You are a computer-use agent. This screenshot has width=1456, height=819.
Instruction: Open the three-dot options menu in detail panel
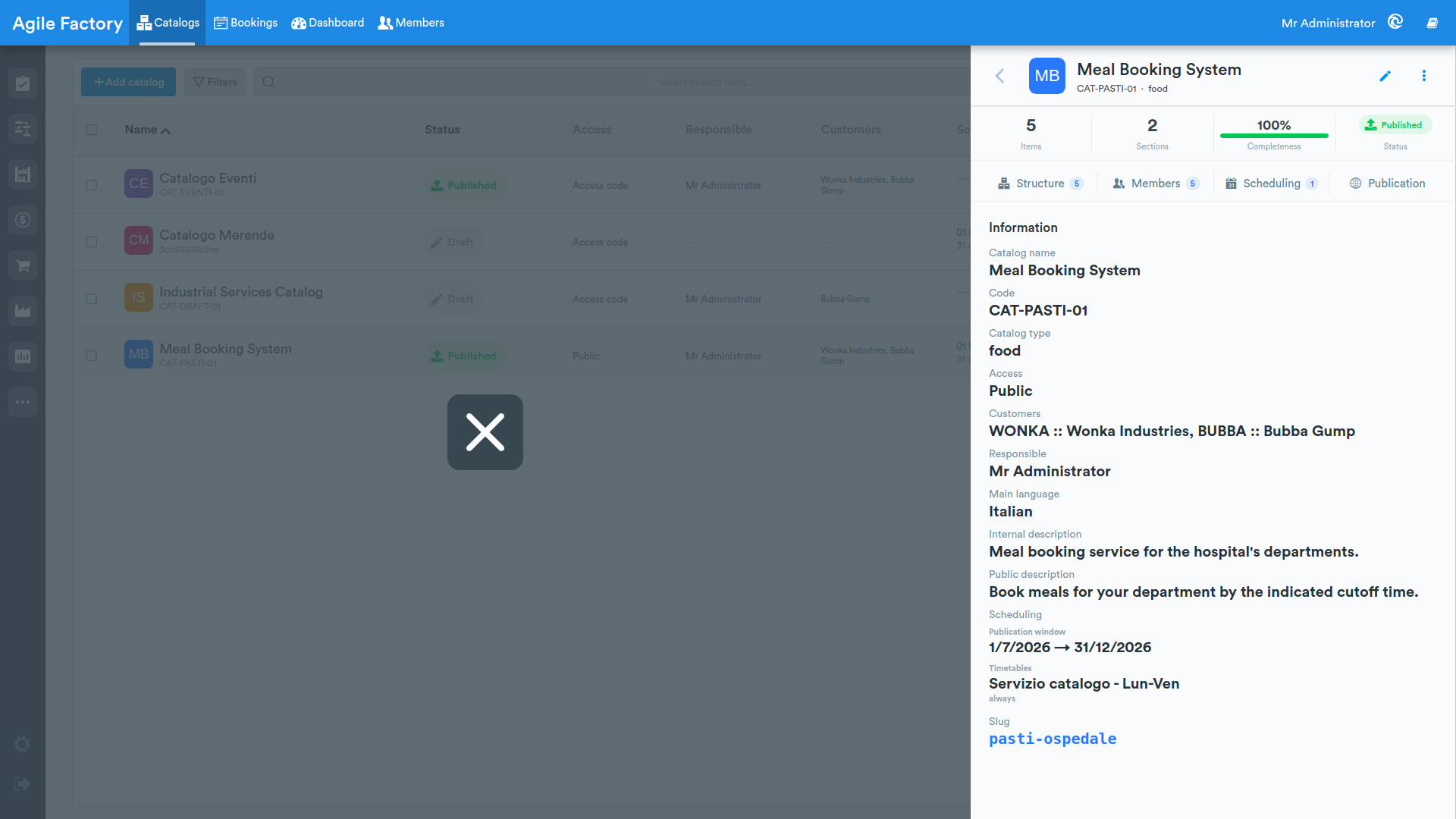[1423, 76]
